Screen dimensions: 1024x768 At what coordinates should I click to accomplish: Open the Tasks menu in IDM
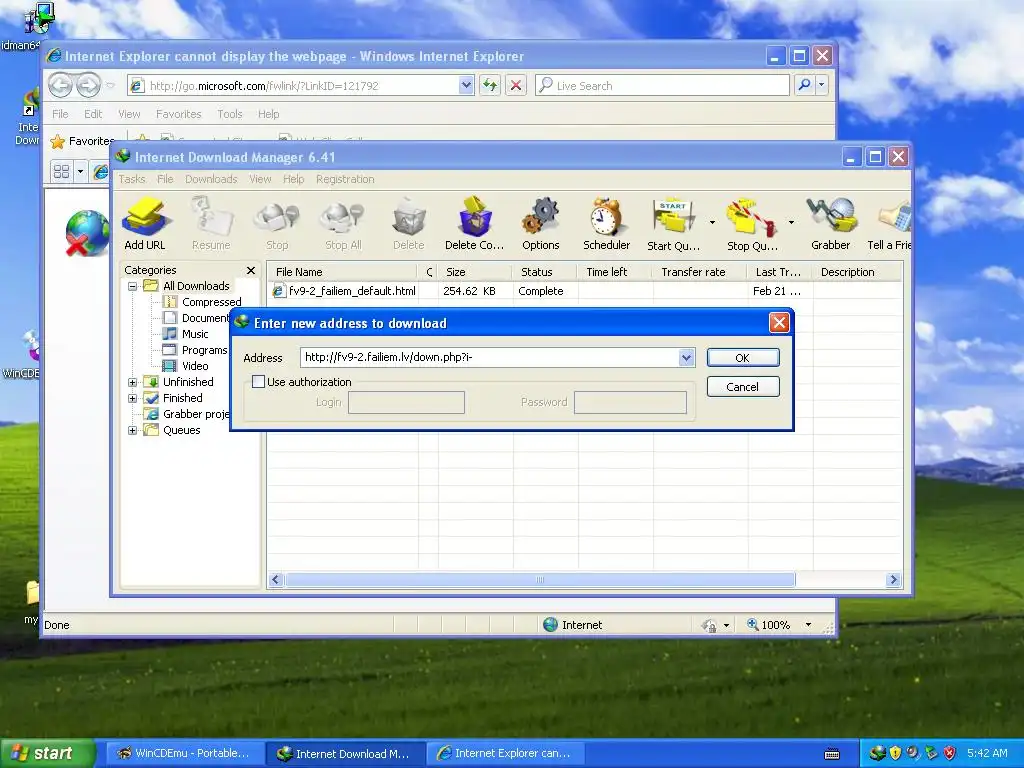[132, 179]
